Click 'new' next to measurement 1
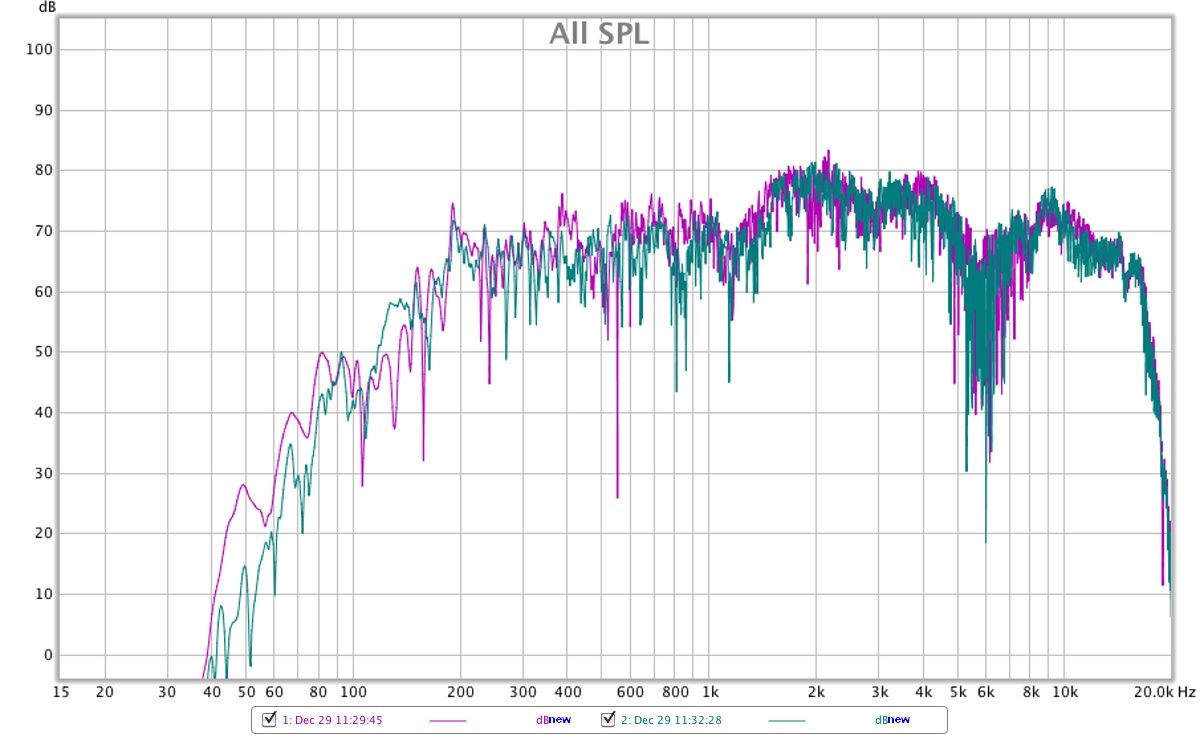1200x735 pixels. [x=559, y=720]
